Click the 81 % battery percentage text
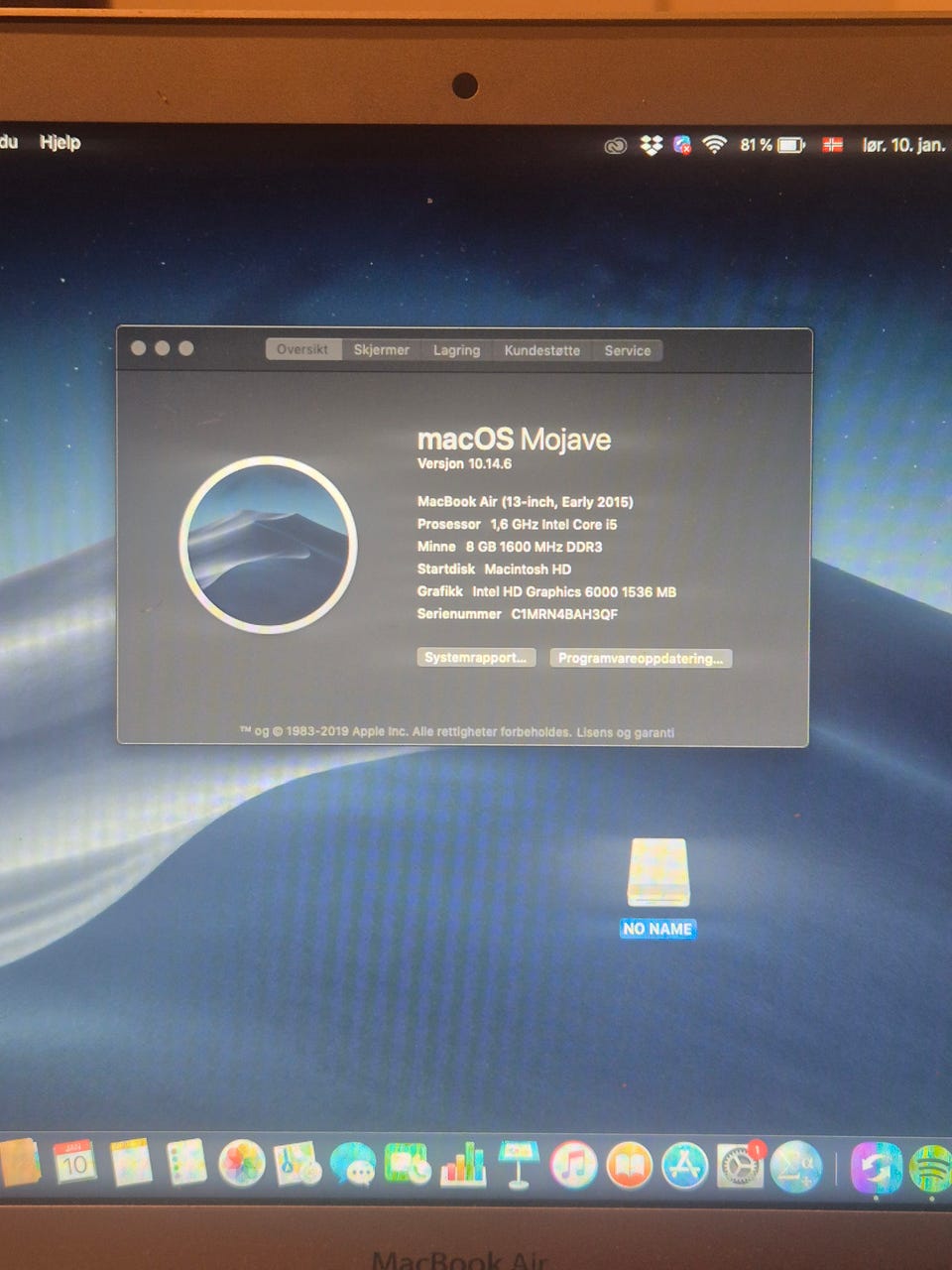This screenshot has height=1270, width=952. 756,145
